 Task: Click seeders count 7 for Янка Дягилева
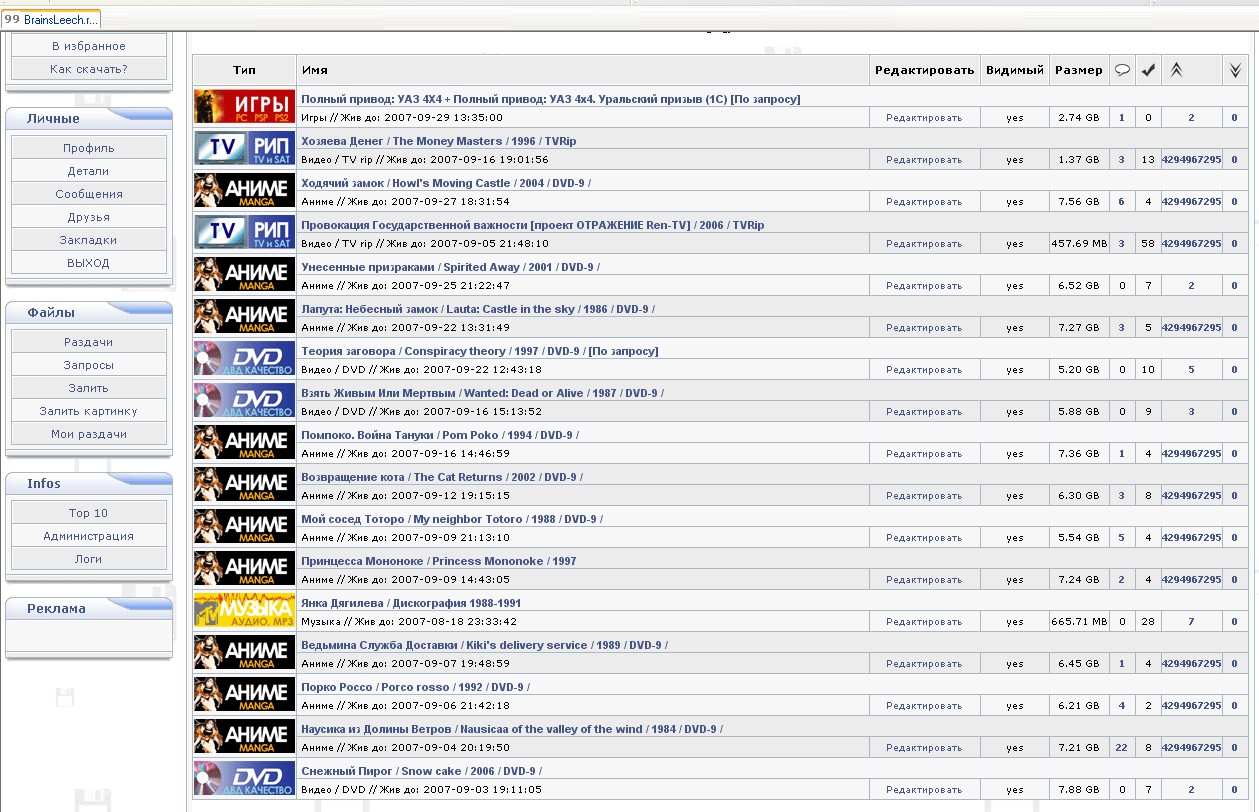(x=1191, y=621)
